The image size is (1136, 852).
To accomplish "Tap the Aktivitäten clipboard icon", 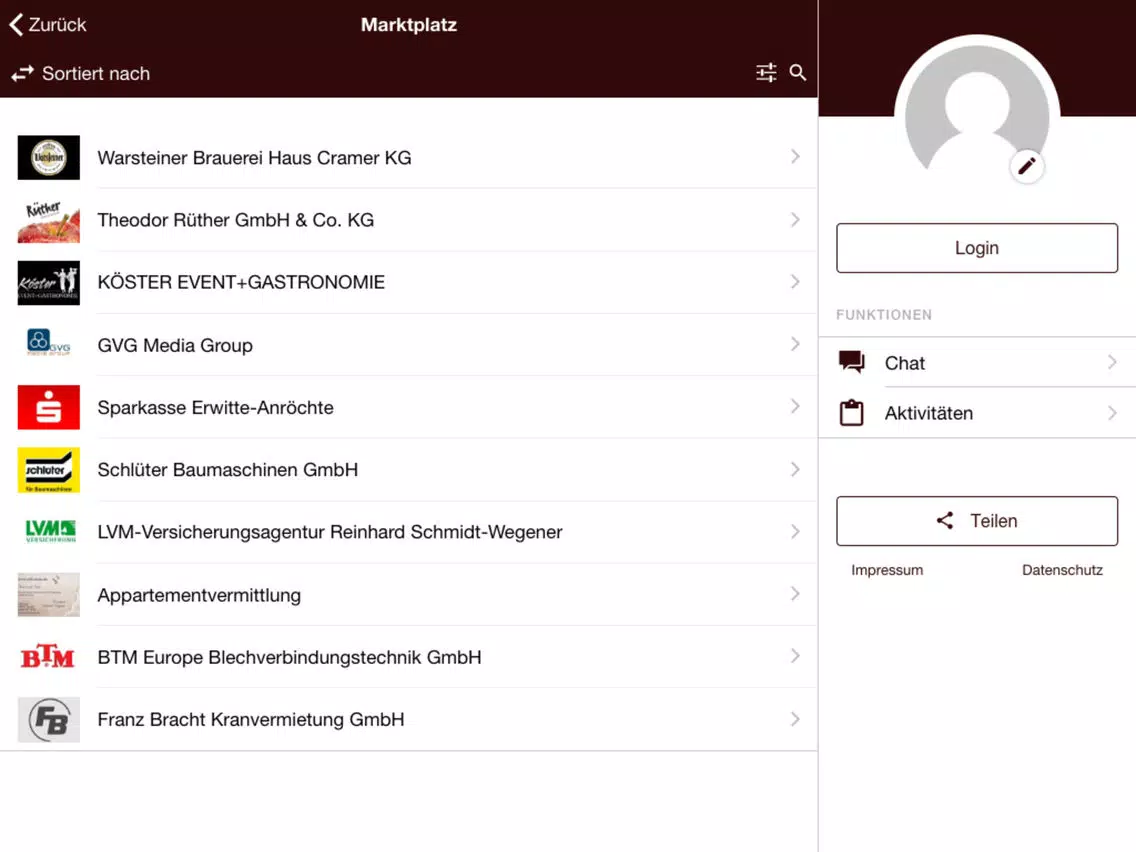I will coord(851,412).
